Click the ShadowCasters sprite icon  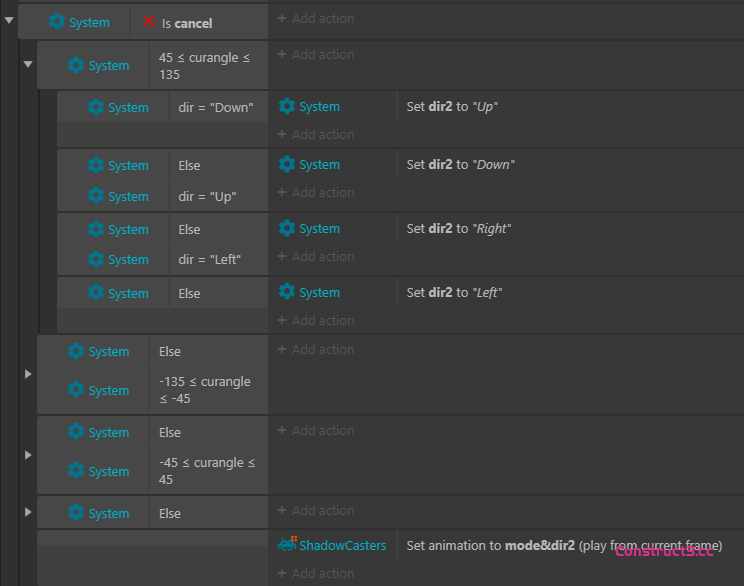[x=287, y=545]
